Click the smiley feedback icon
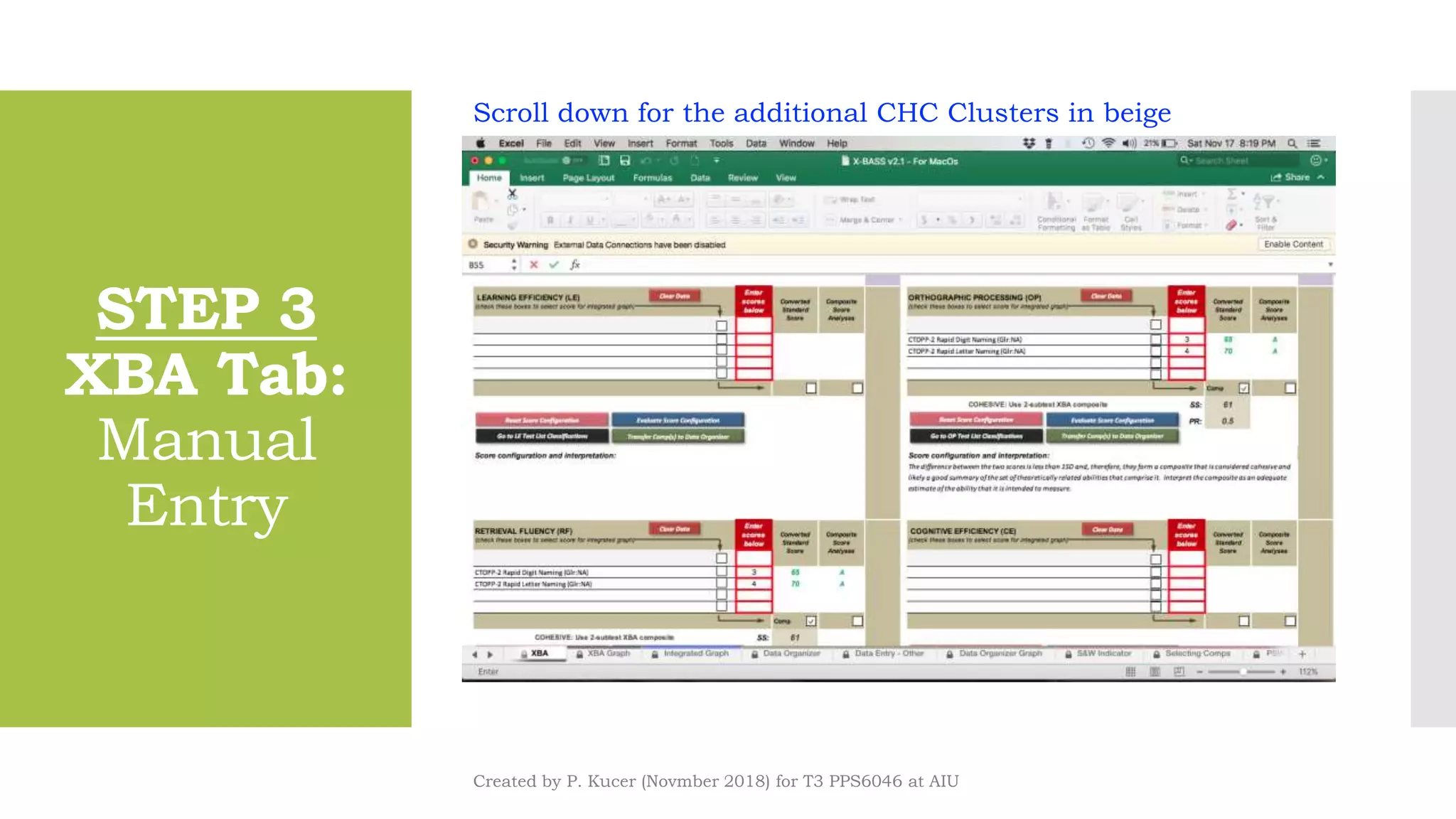 pyautogui.click(x=1316, y=161)
